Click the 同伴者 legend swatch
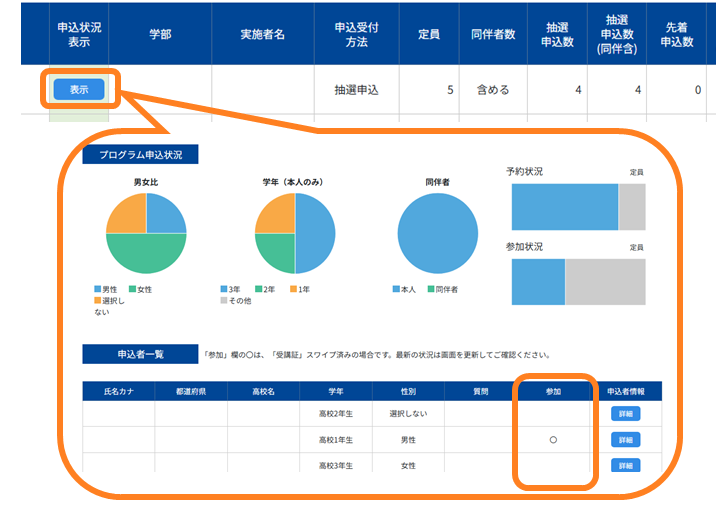Image resolution: width=716 pixels, height=505 pixels. [431, 289]
